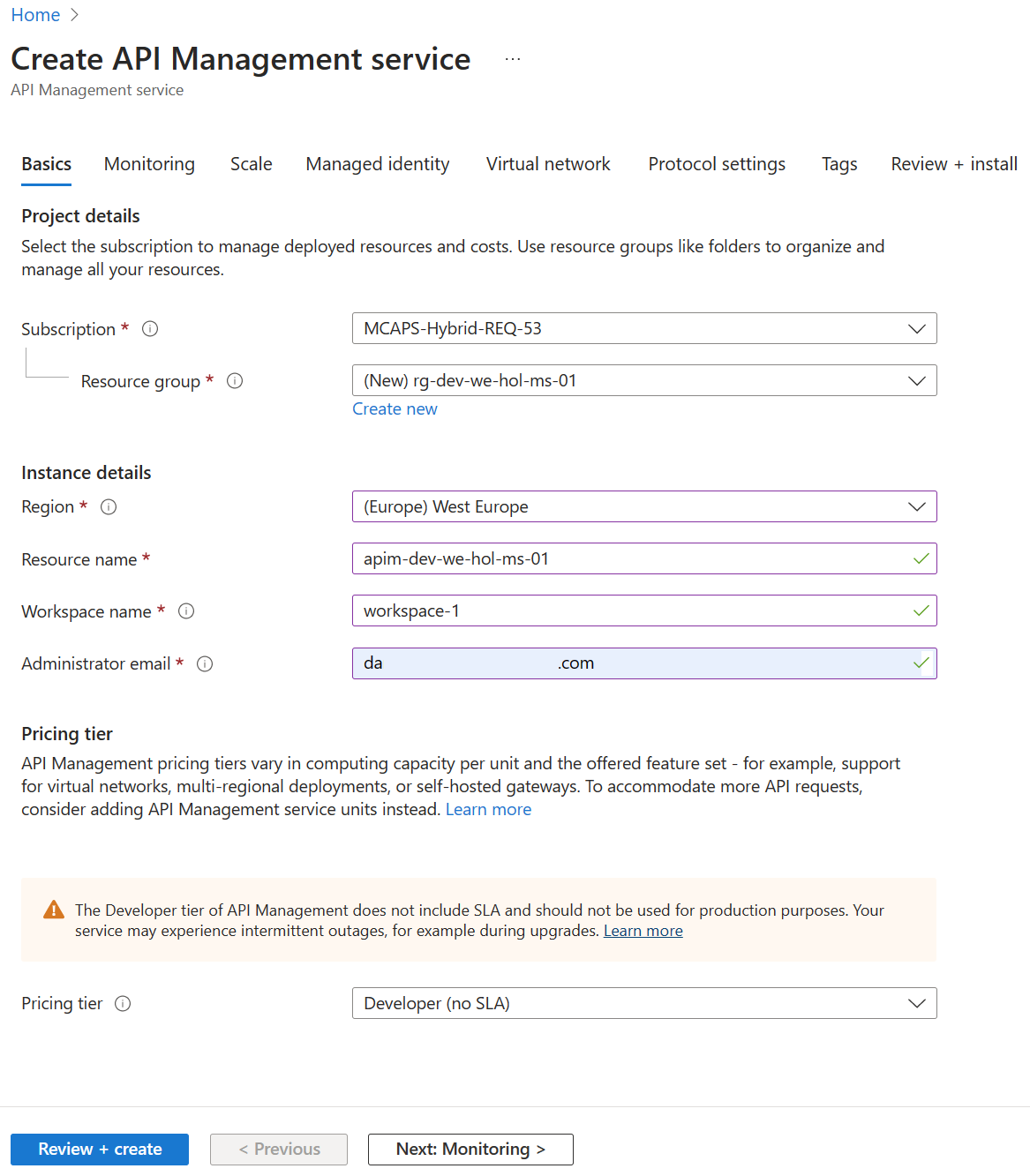Viewport: 1030px width, 1176px height.
Task: Click the Create new resource group link
Action: coord(395,409)
